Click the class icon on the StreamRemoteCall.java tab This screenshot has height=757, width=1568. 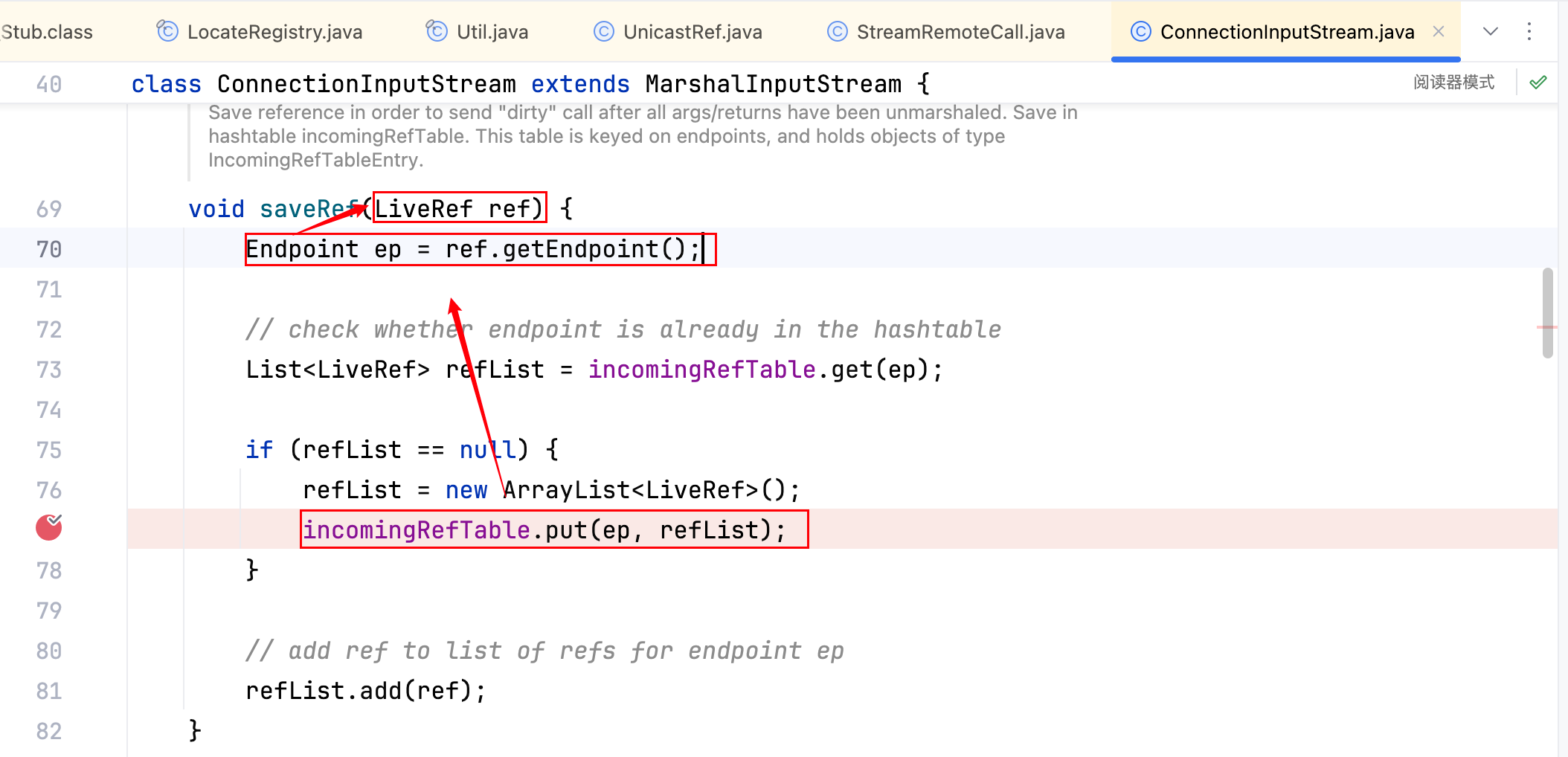[838, 32]
